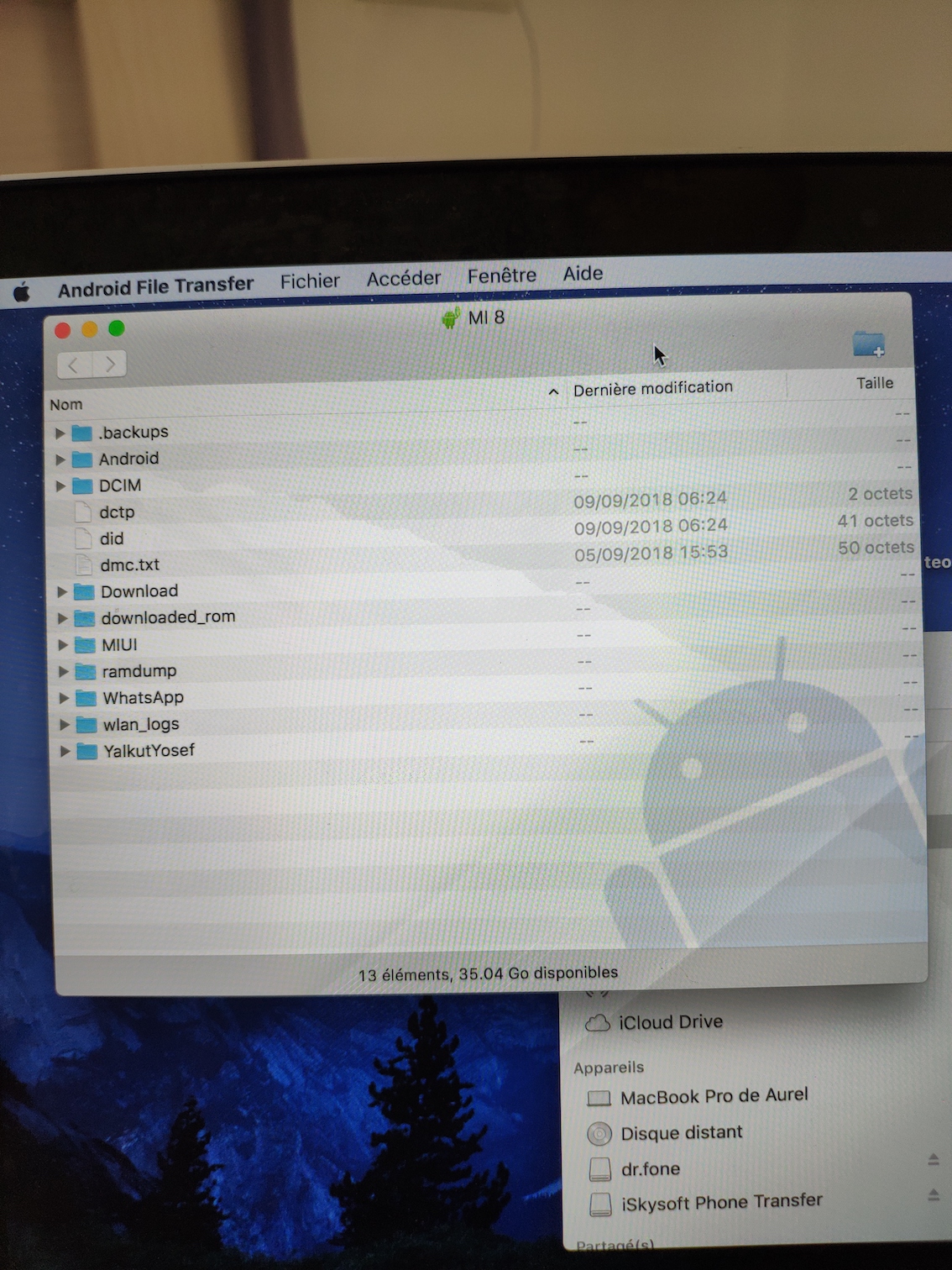Select Disque distant in Finder sidebar
The image size is (952, 1270).
(x=682, y=1133)
